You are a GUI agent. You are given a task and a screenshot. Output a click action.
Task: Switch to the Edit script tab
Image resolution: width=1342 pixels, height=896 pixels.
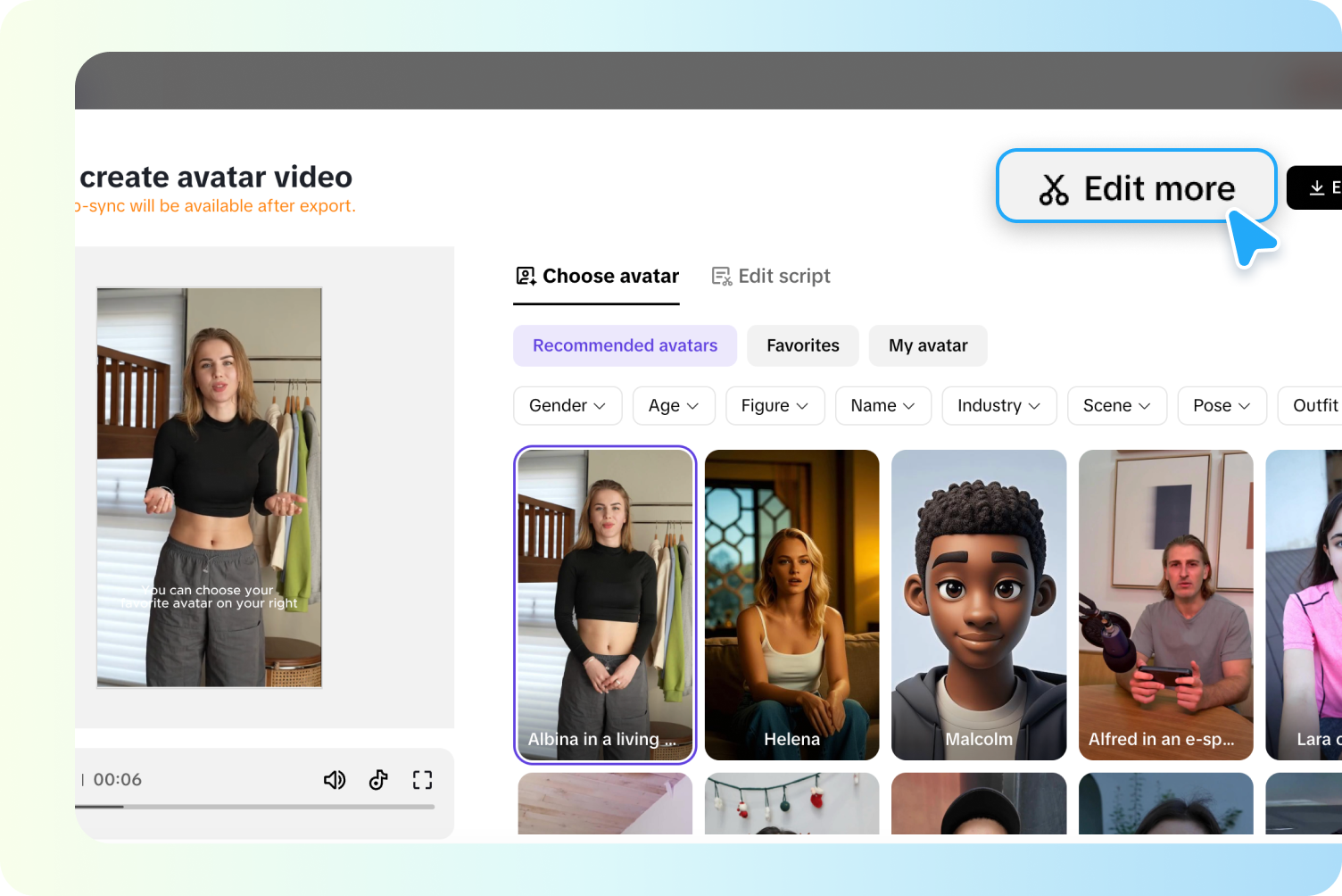[771, 277]
